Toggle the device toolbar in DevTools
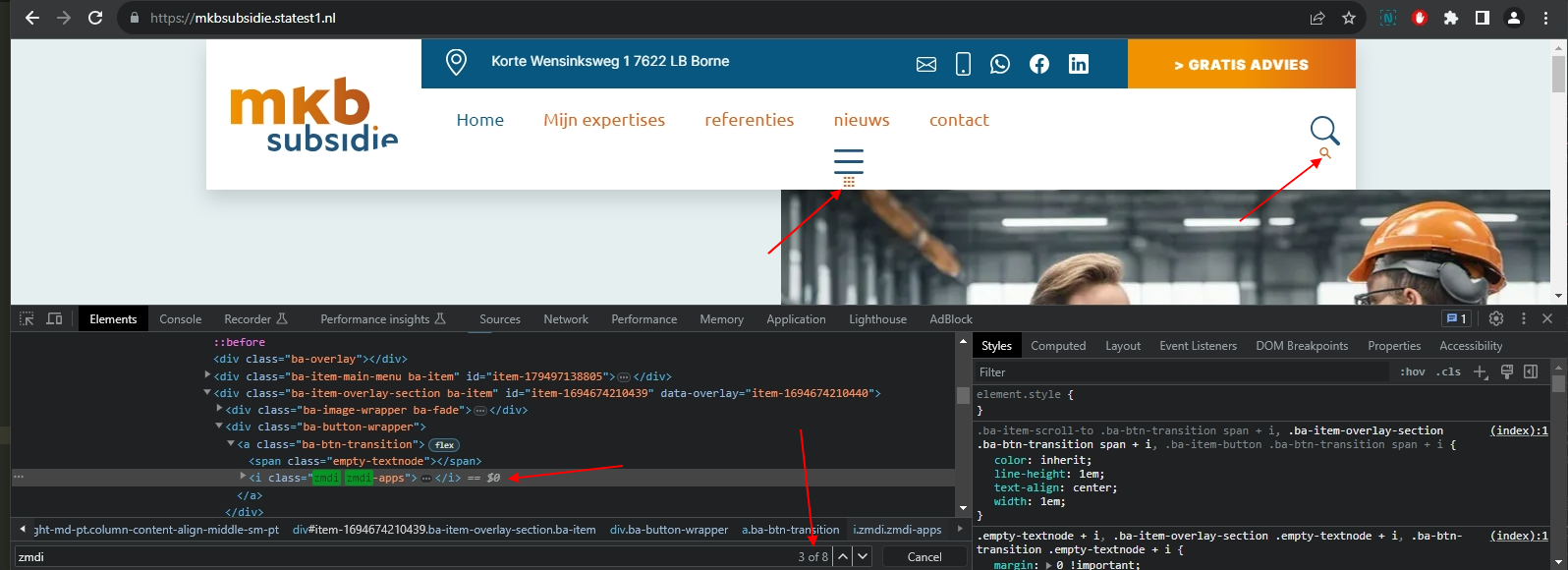Image resolution: width=1568 pixels, height=570 pixels. coord(55,318)
